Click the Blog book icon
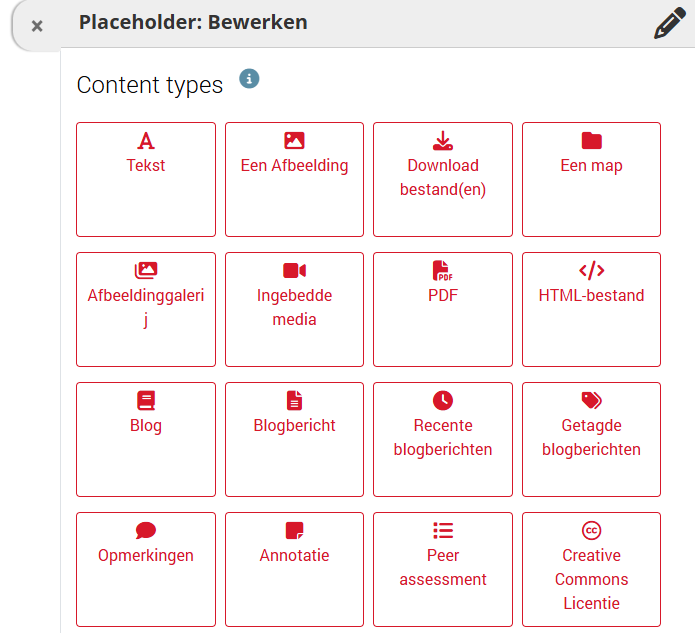 coord(146,400)
